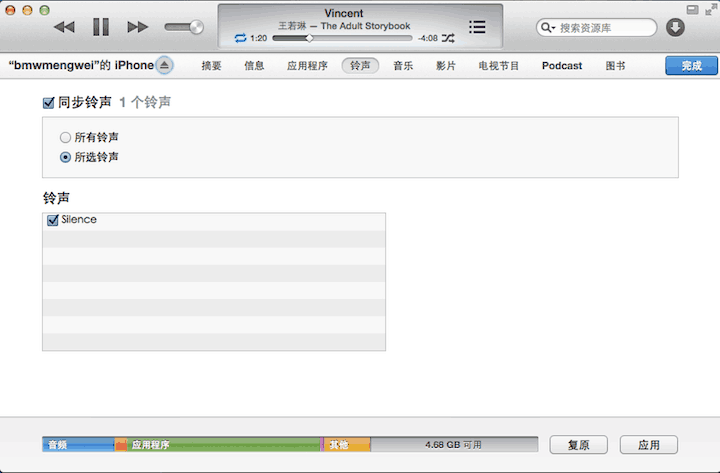Switch to the 图书 tab
Viewport: 720px width, 473px height.
pos(615,66)
